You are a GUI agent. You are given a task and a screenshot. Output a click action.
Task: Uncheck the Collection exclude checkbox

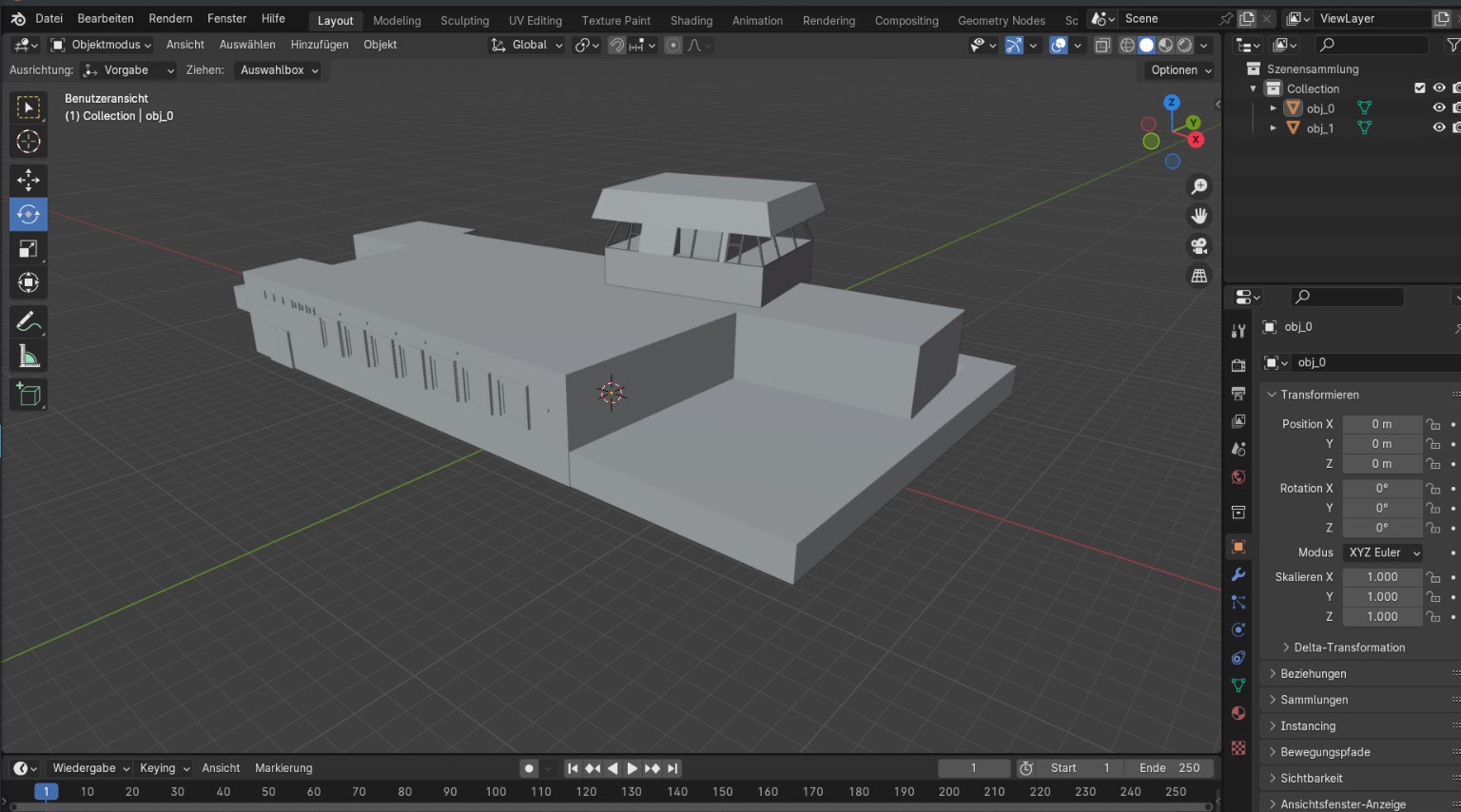[1420, 88]
